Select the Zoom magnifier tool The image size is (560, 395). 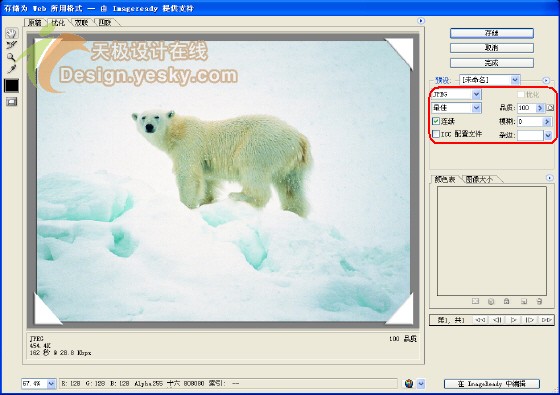(11, 57)
